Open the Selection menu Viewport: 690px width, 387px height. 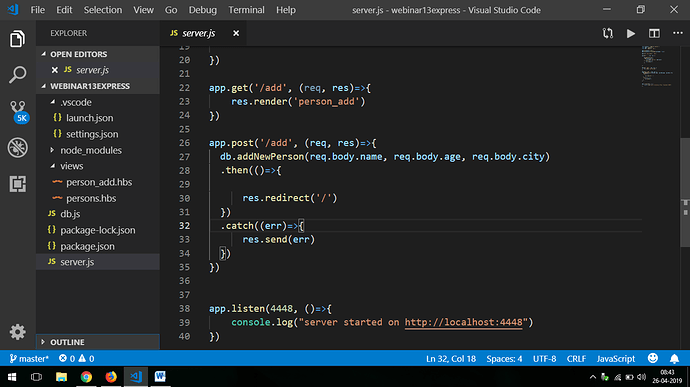[103, 10]
